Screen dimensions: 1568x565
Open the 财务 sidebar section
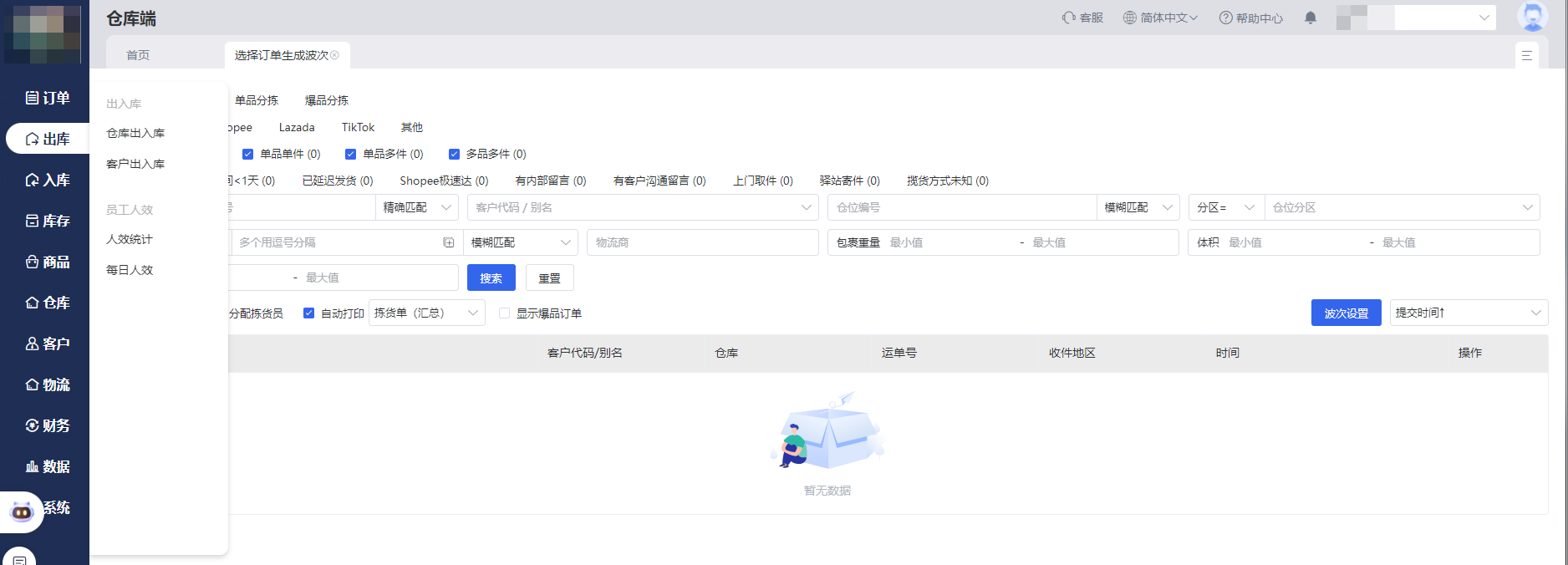47,425
